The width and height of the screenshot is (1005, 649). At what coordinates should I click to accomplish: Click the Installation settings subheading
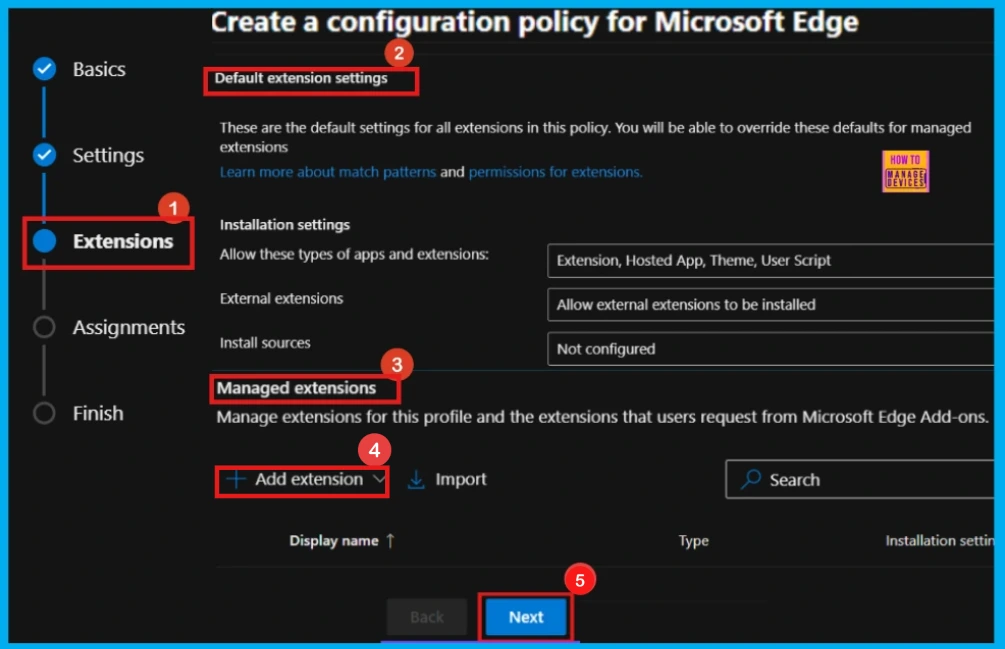[285, 225]
